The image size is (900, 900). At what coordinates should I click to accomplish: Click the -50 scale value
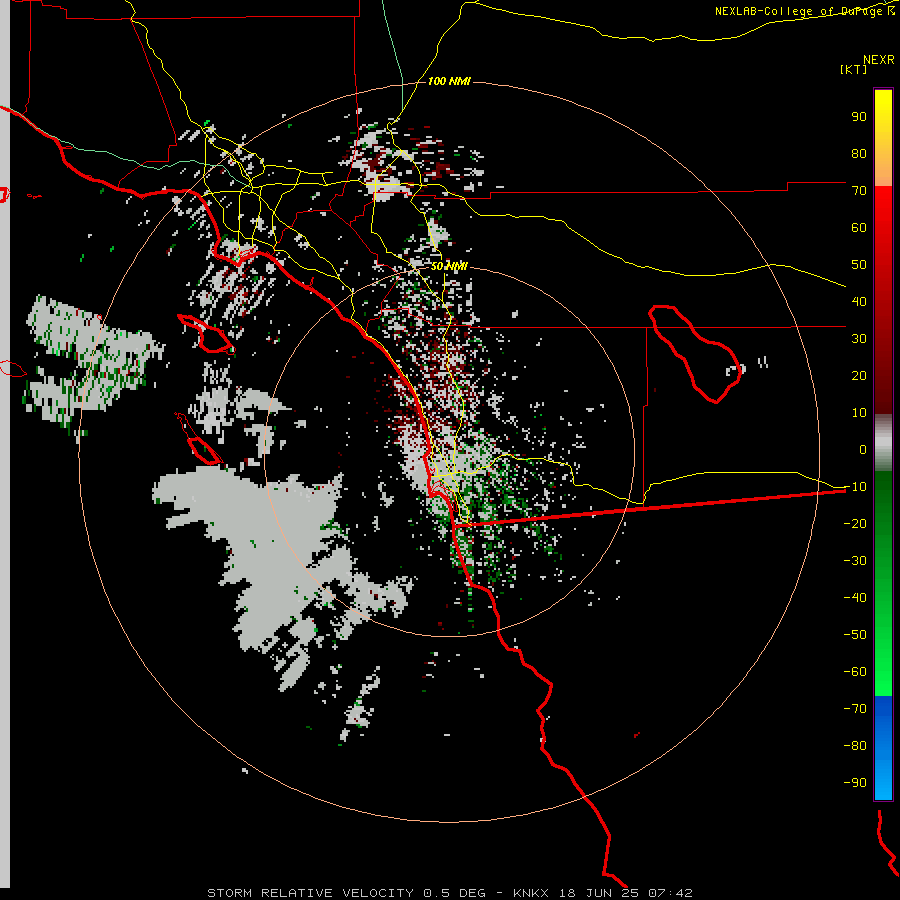click(x=855, y=634)
